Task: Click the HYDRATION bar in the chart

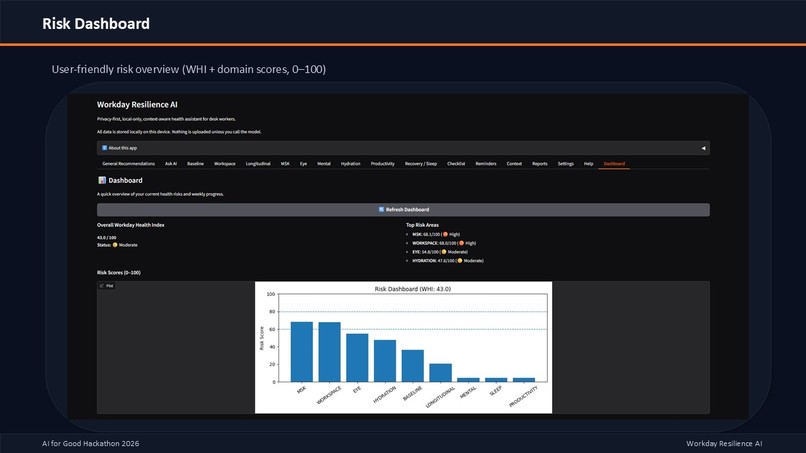Action: tap(385, 361)
